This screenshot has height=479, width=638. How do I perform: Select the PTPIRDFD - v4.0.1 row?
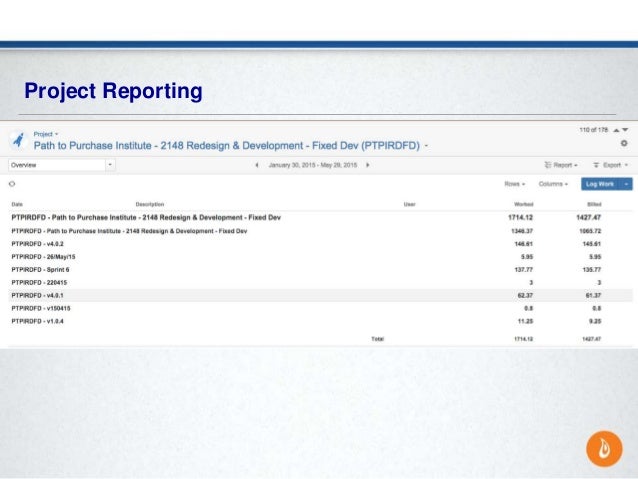pyautogui.click(x=320, y=295)
